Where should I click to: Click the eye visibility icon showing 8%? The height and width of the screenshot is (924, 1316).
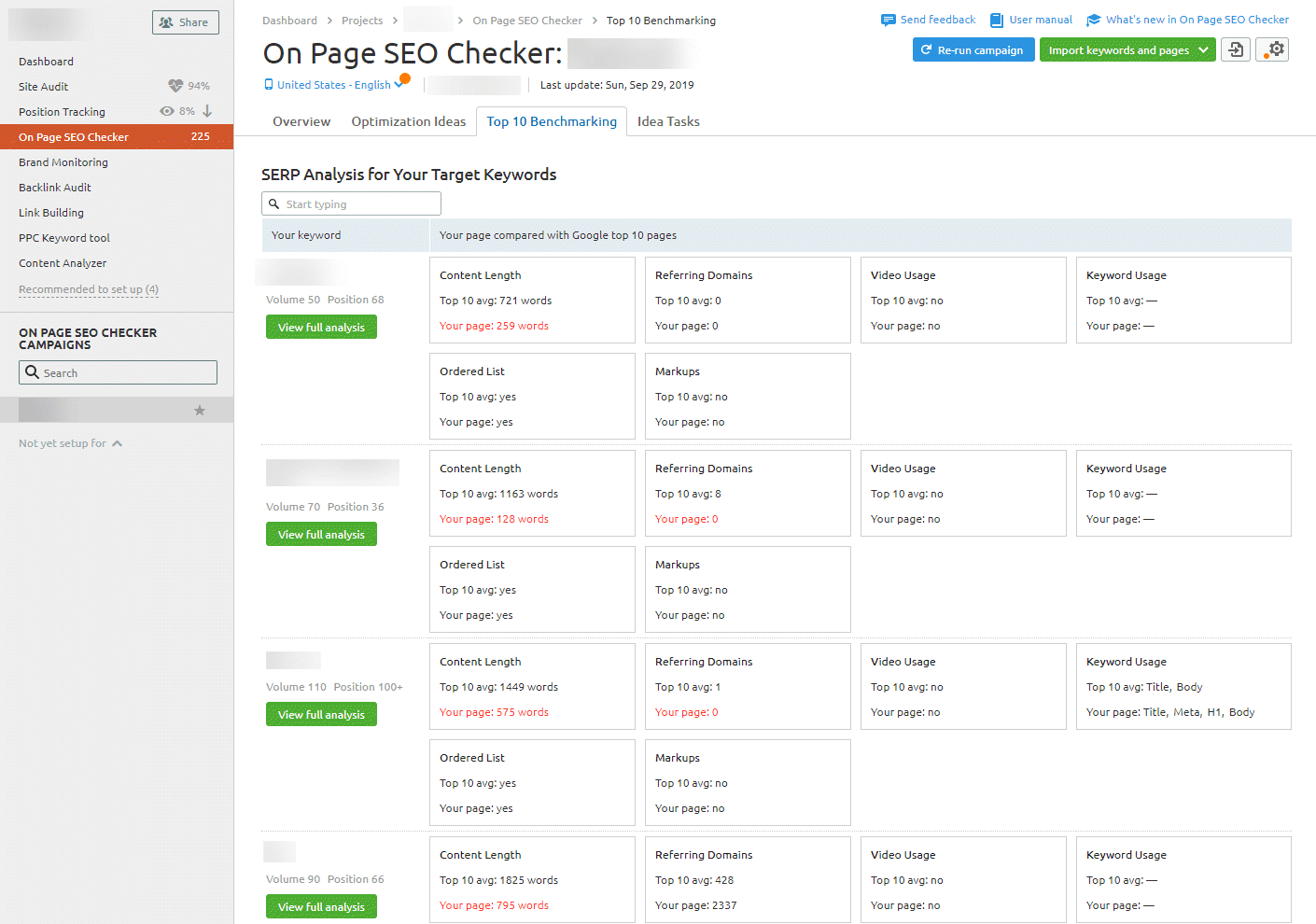click(165, 111)
